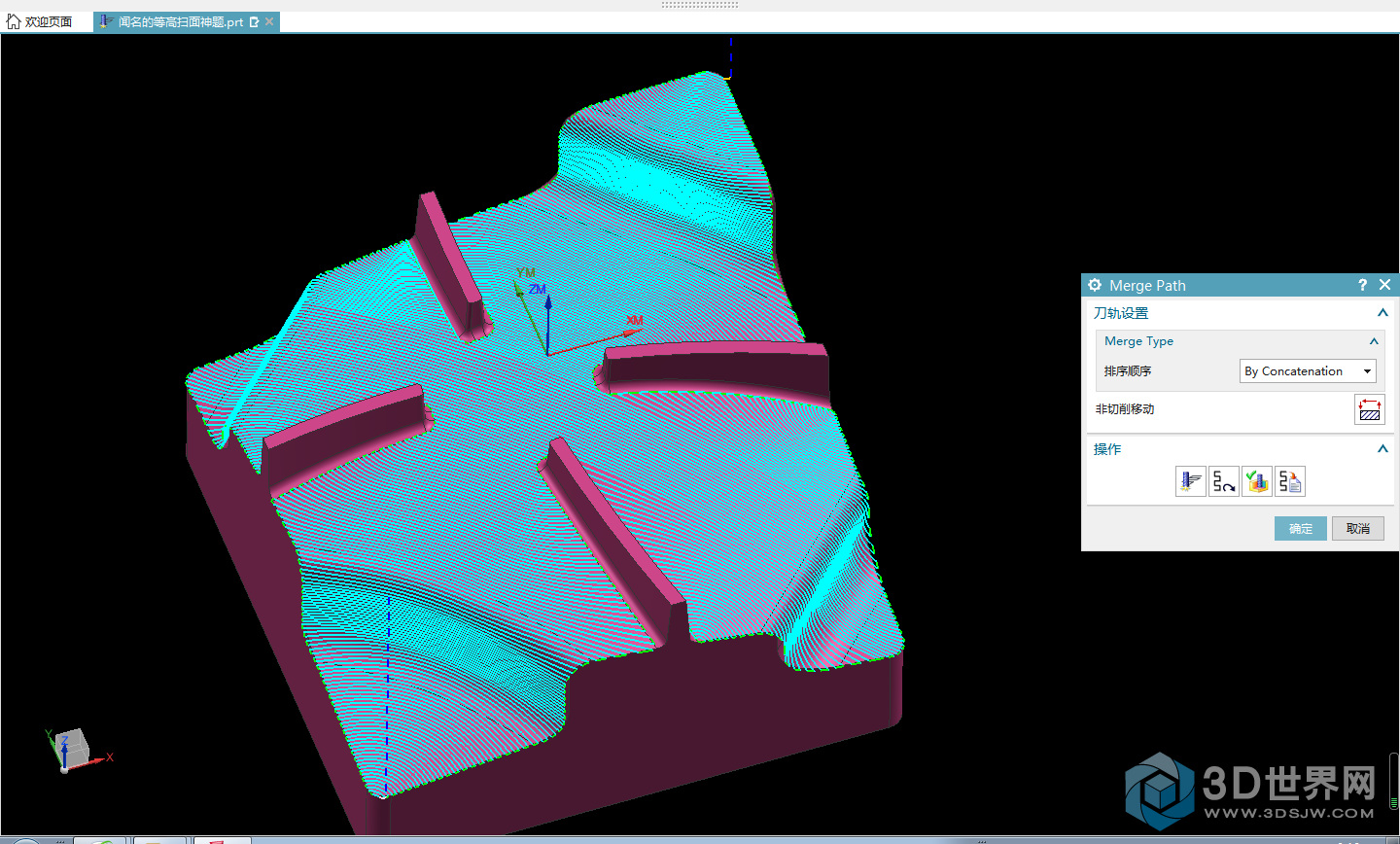Confirm with the 确定 button
Screen dimensions: 1400x844
coord(1301,528)
